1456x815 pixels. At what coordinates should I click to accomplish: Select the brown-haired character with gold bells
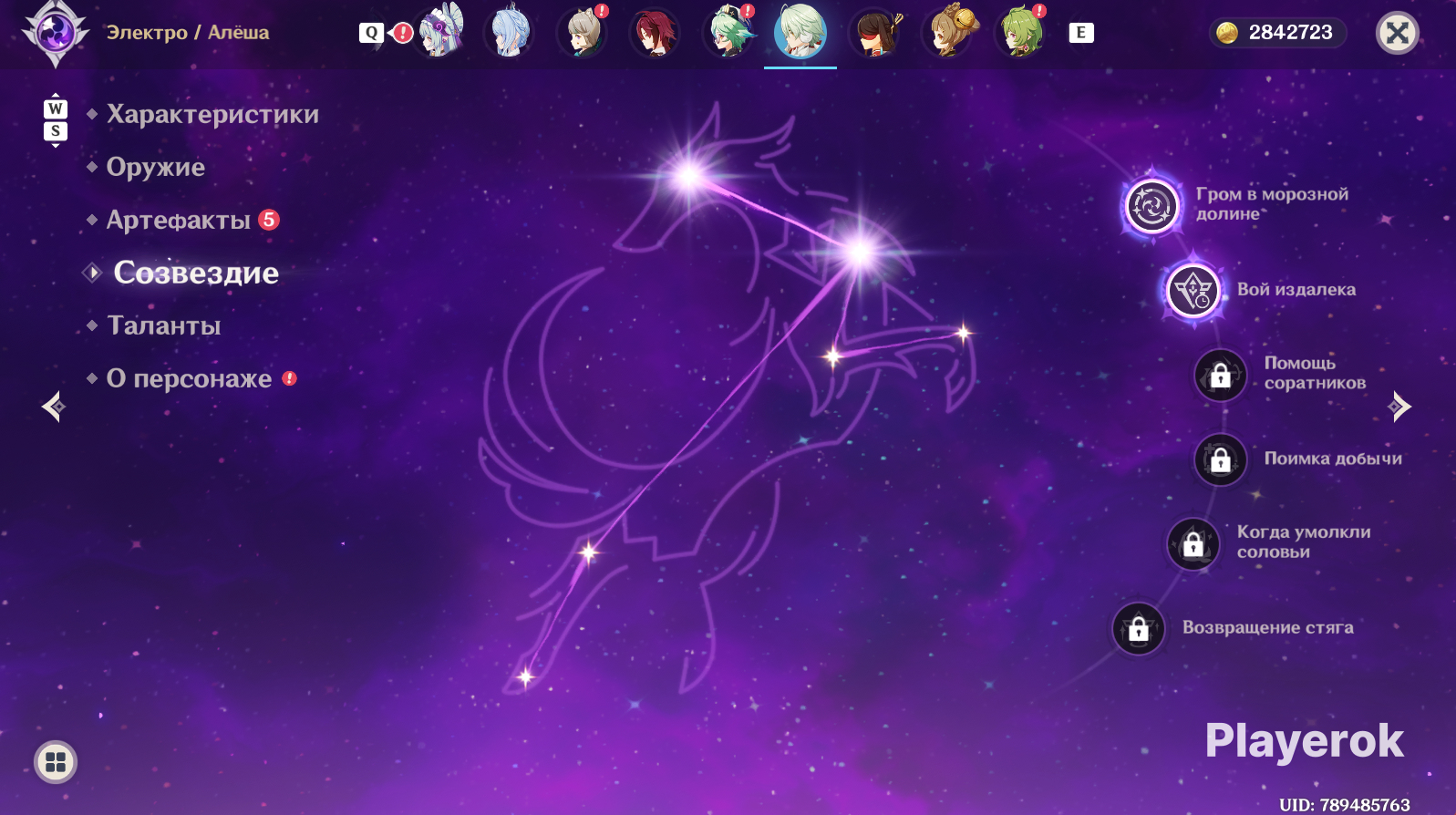tap(948, 32)
